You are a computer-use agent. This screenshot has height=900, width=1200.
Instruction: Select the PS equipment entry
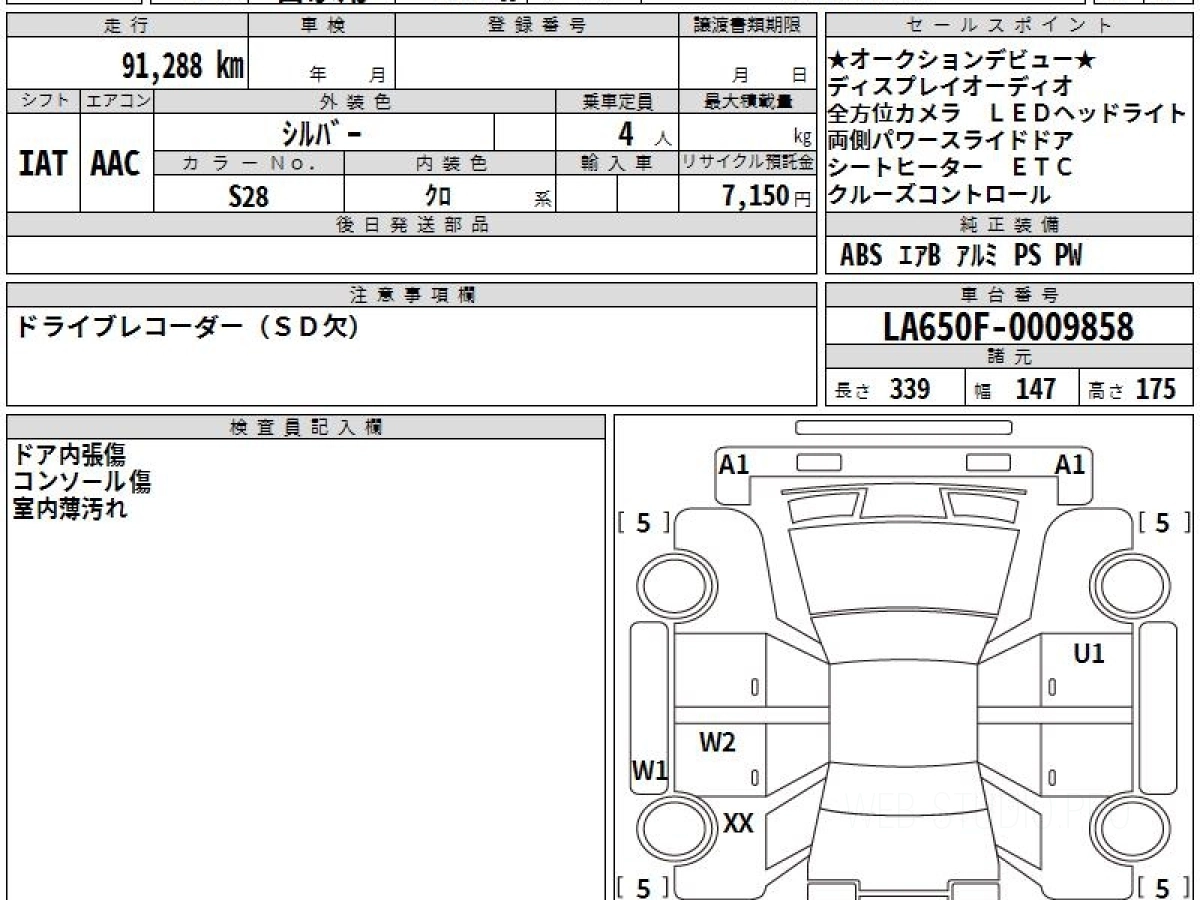[x=1027, y=256]
